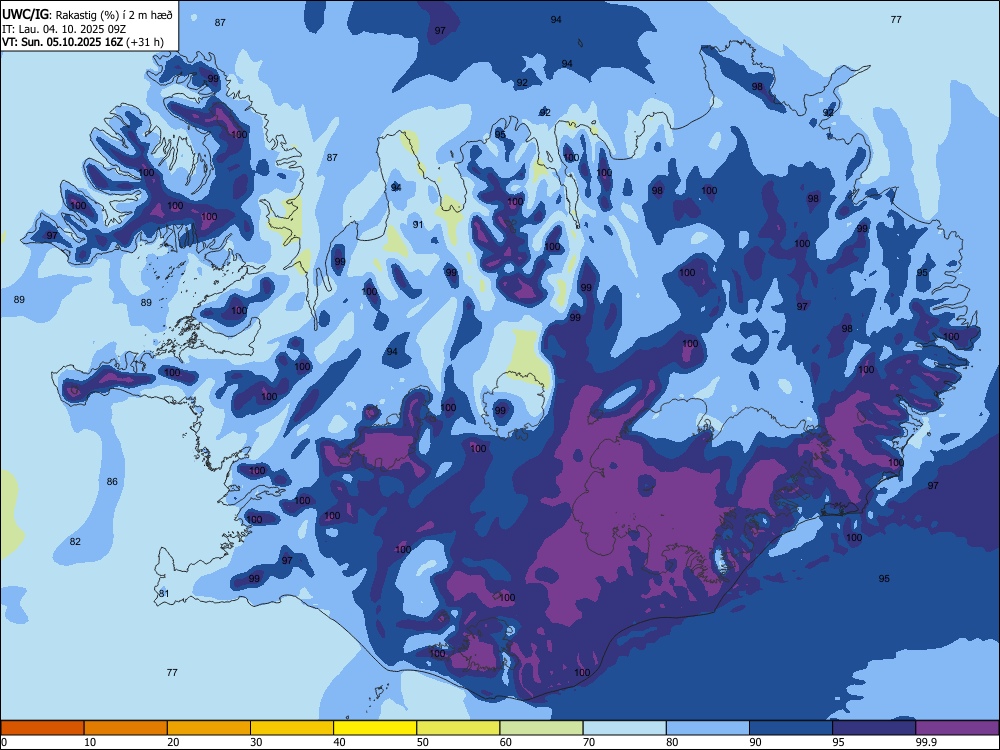Click the medium blue 90–95 legend swatch
This screenshot has height=750, width=1000.
791,728
